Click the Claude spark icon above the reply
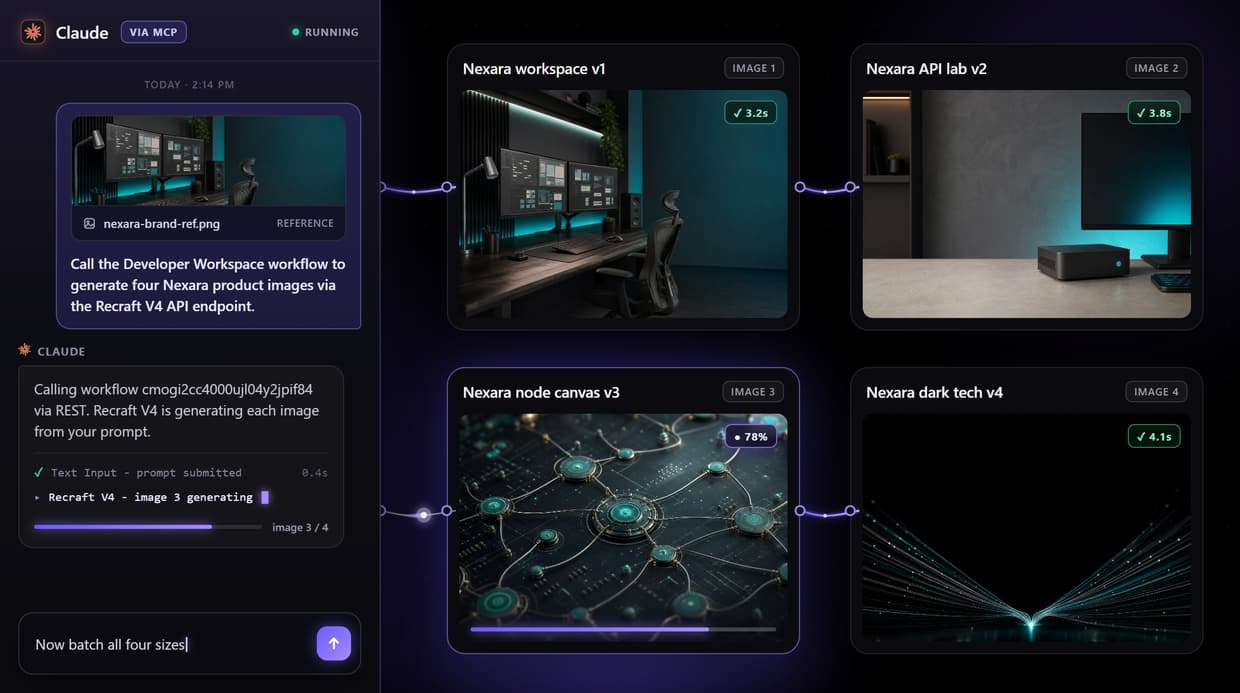The width and height of the screenshot is (1240, 693). (25, 350)
